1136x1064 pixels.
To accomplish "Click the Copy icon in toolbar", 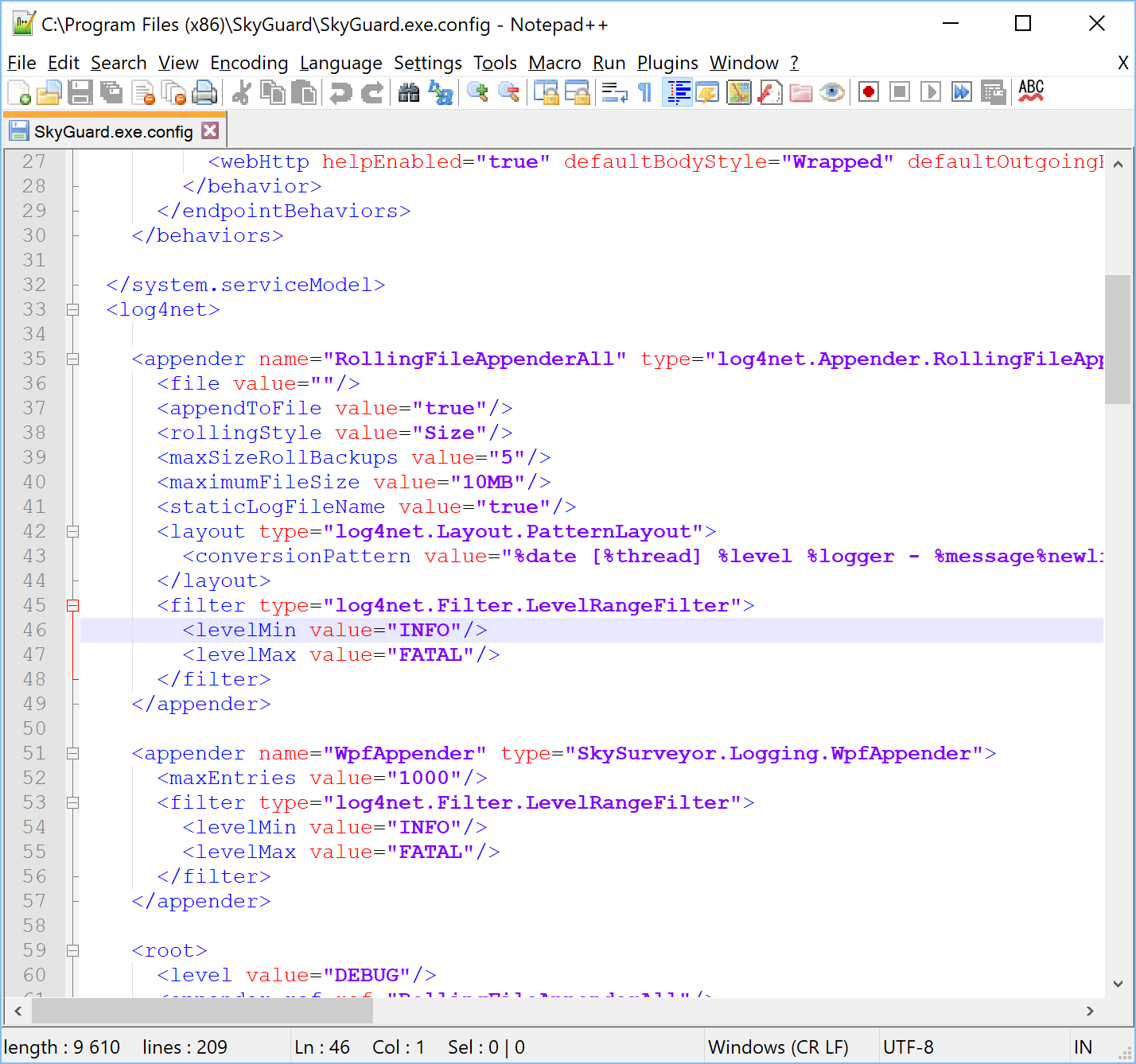I will coord(272,93).
